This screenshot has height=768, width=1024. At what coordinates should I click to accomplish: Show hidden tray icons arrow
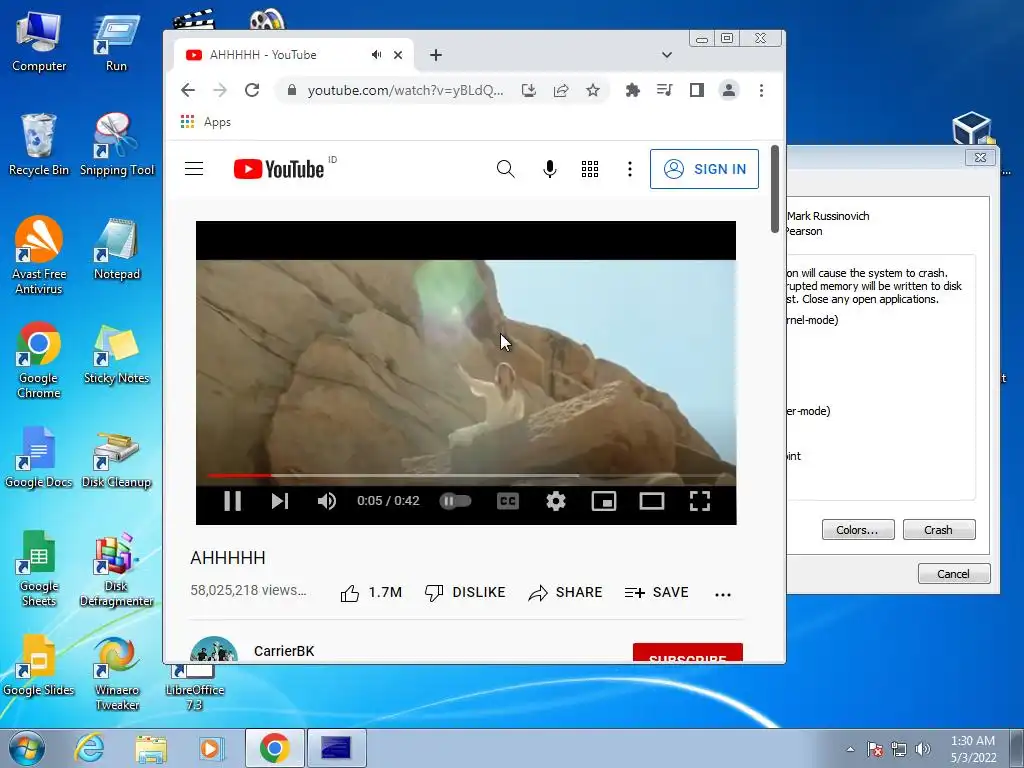(850, 749)
